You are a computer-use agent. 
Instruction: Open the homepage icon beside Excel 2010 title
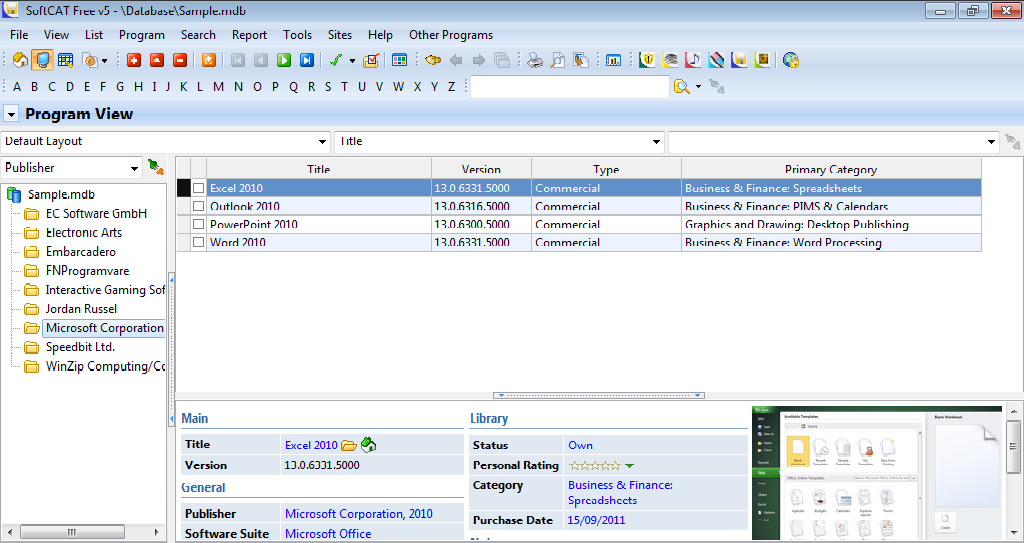368,445
